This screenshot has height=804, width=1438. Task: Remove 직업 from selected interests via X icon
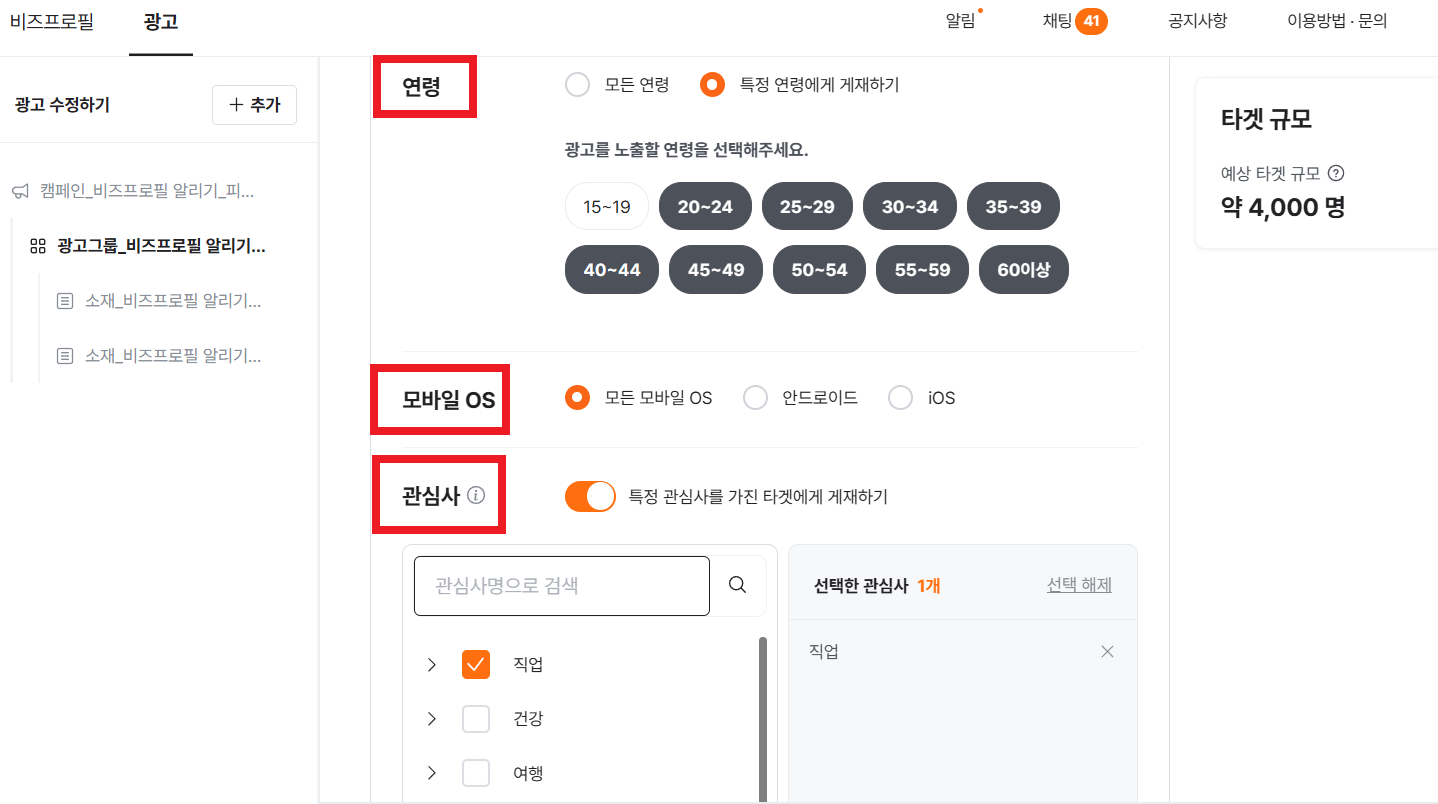click(1107, 651)
